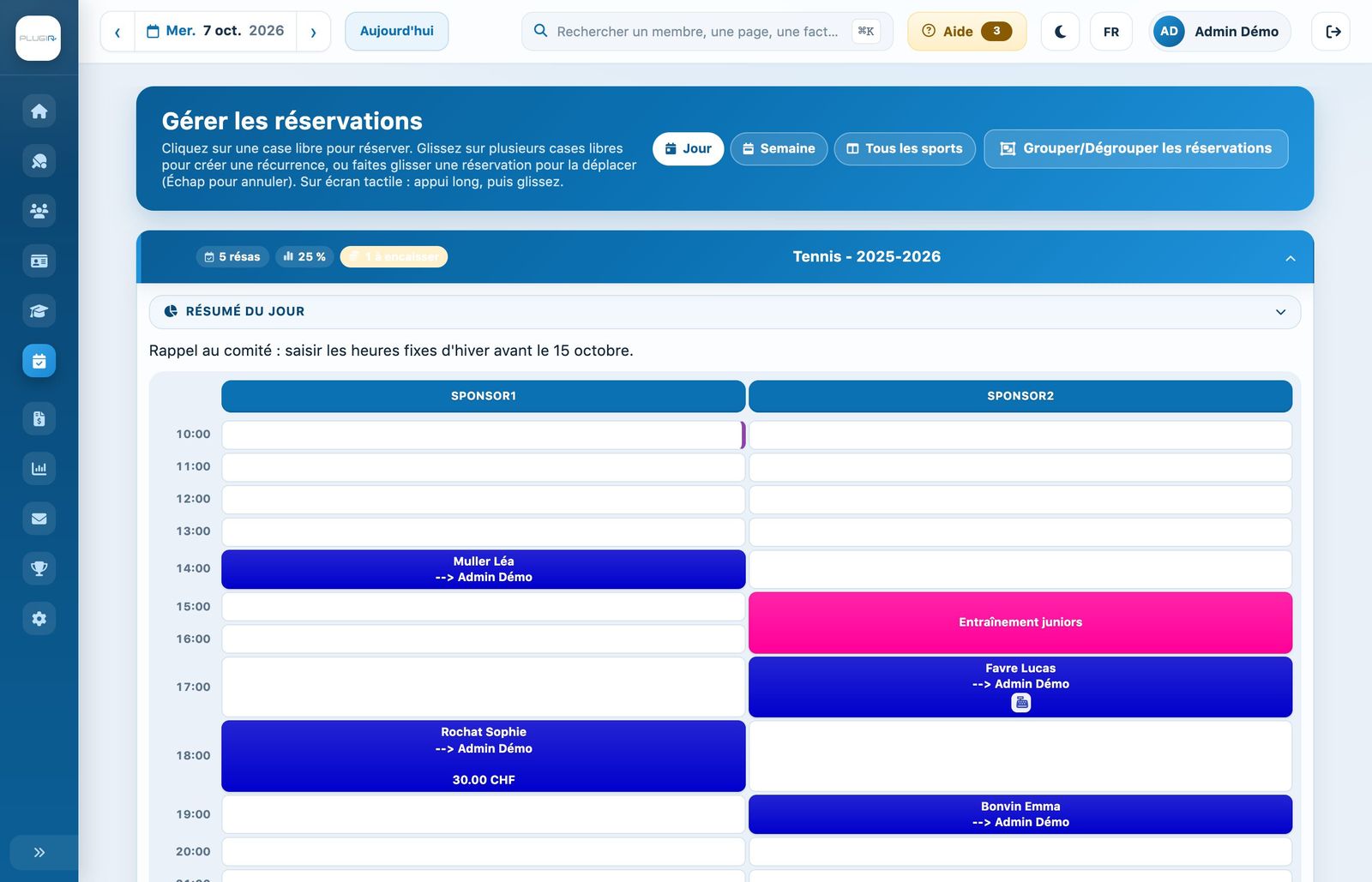The height and width of the screenshot is (882, 1372).
Task: Open the Aide help button
Action: tap(966, 31)
